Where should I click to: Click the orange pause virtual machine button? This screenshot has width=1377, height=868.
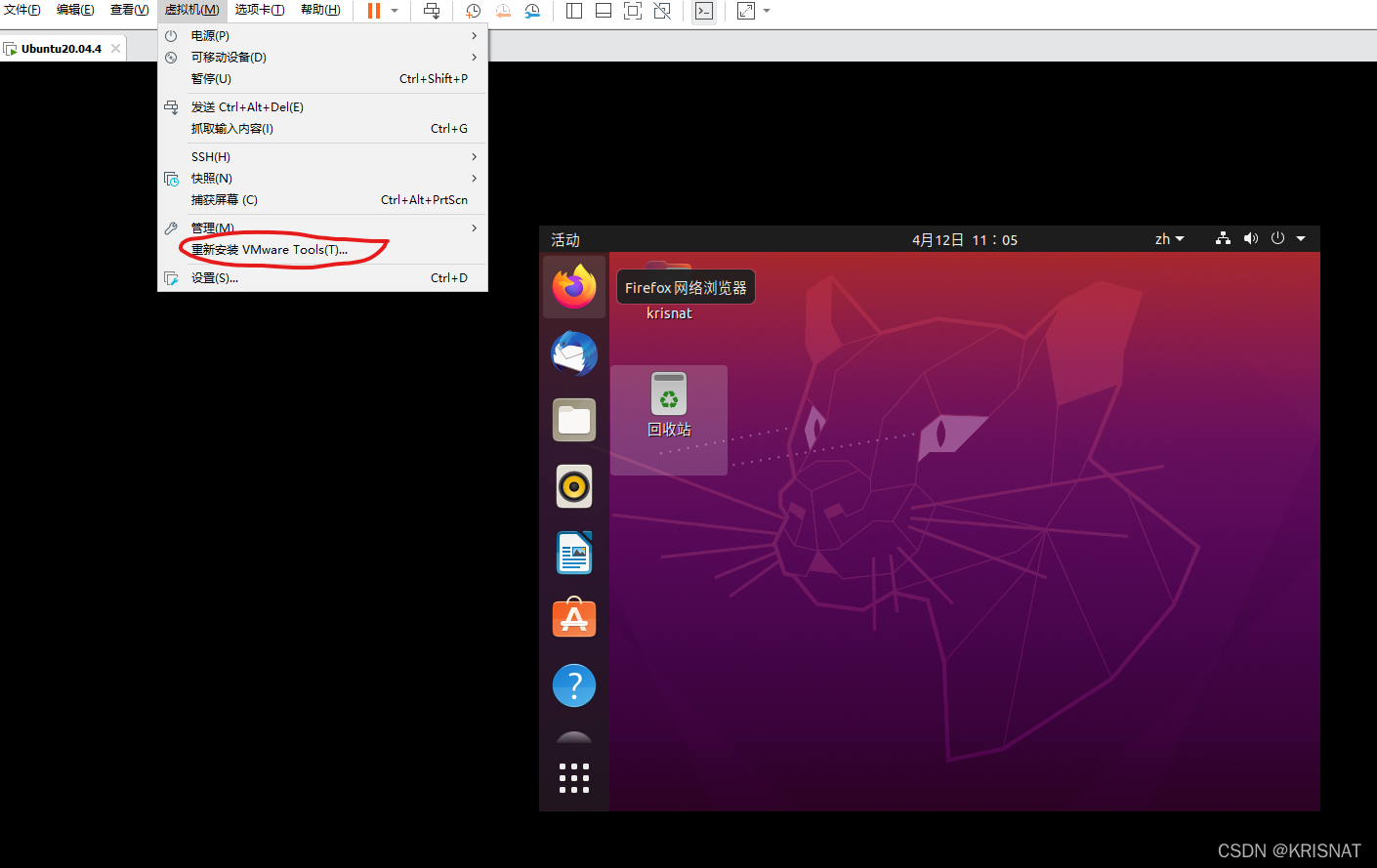(x=373, y=11)
